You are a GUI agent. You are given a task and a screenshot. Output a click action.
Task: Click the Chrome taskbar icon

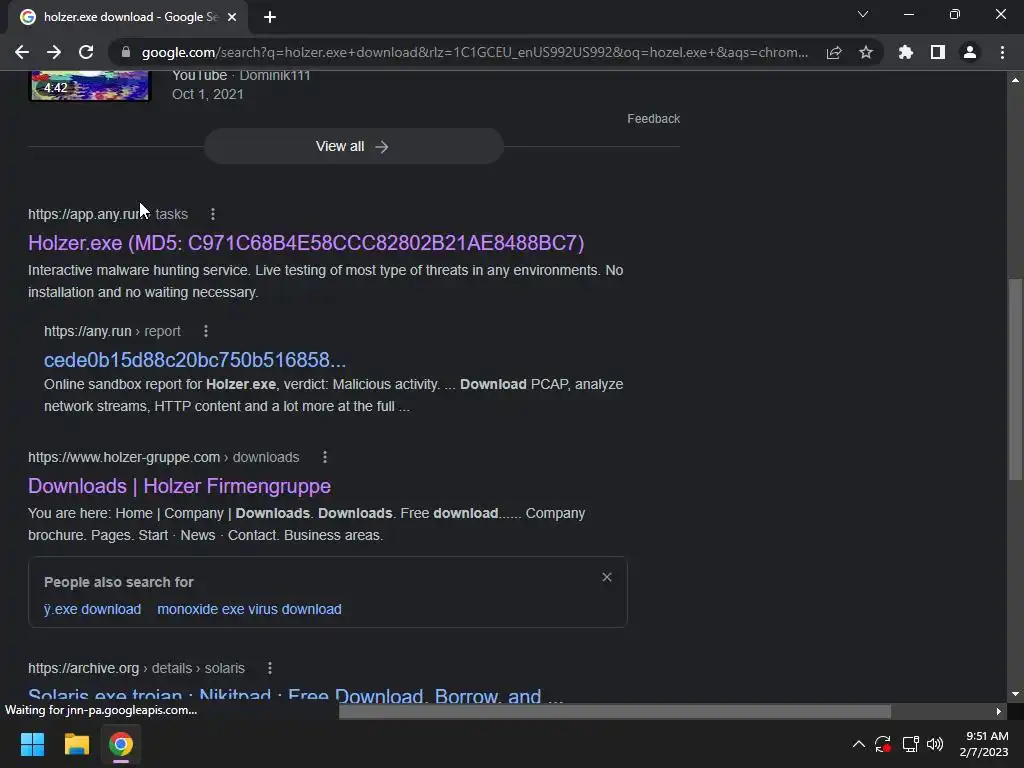tap(121, 744)
